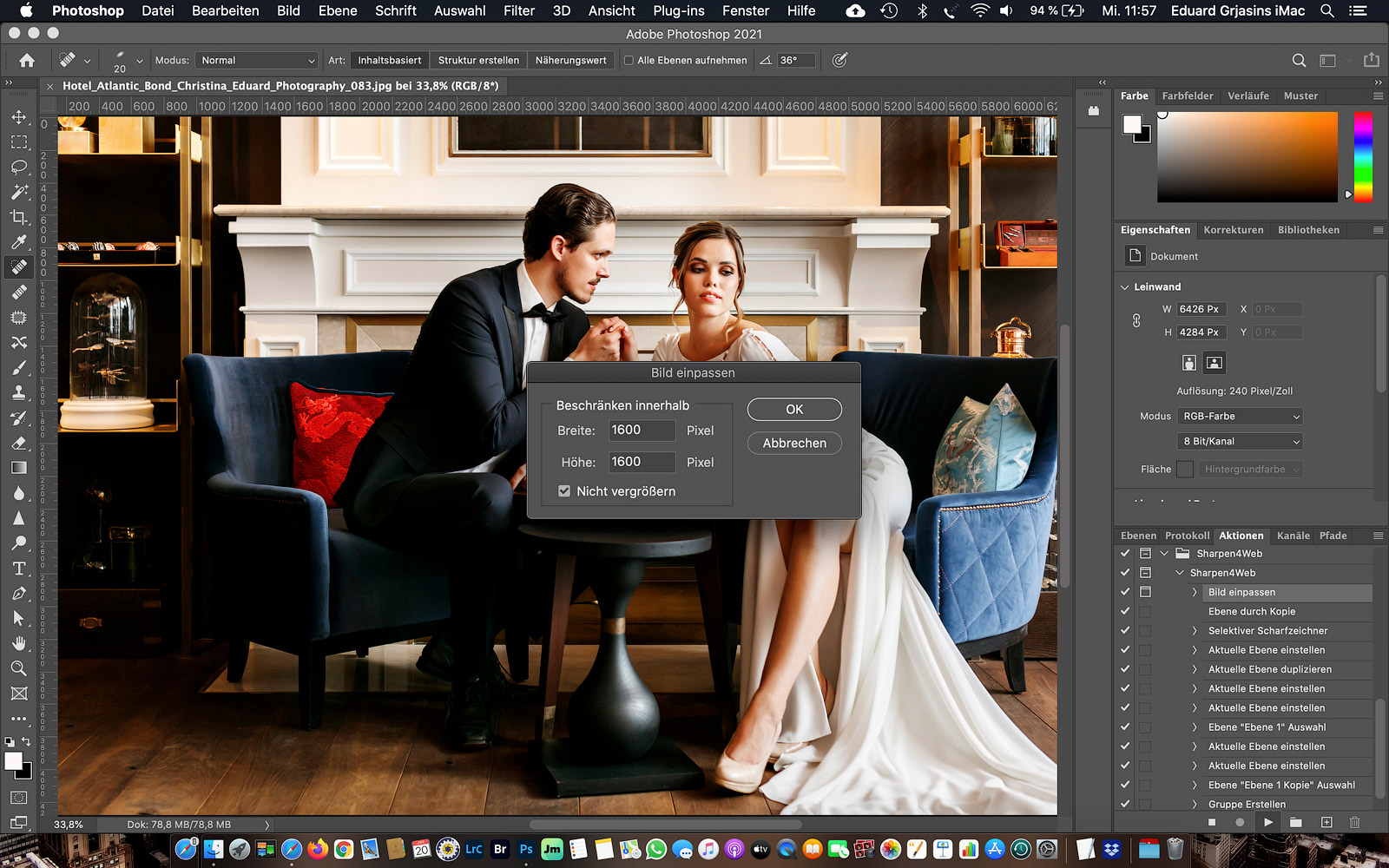Delete action with trash icon
The width and height of the screenshot is (1389, 868).
pyautogui.click(x=1354, y=822)
